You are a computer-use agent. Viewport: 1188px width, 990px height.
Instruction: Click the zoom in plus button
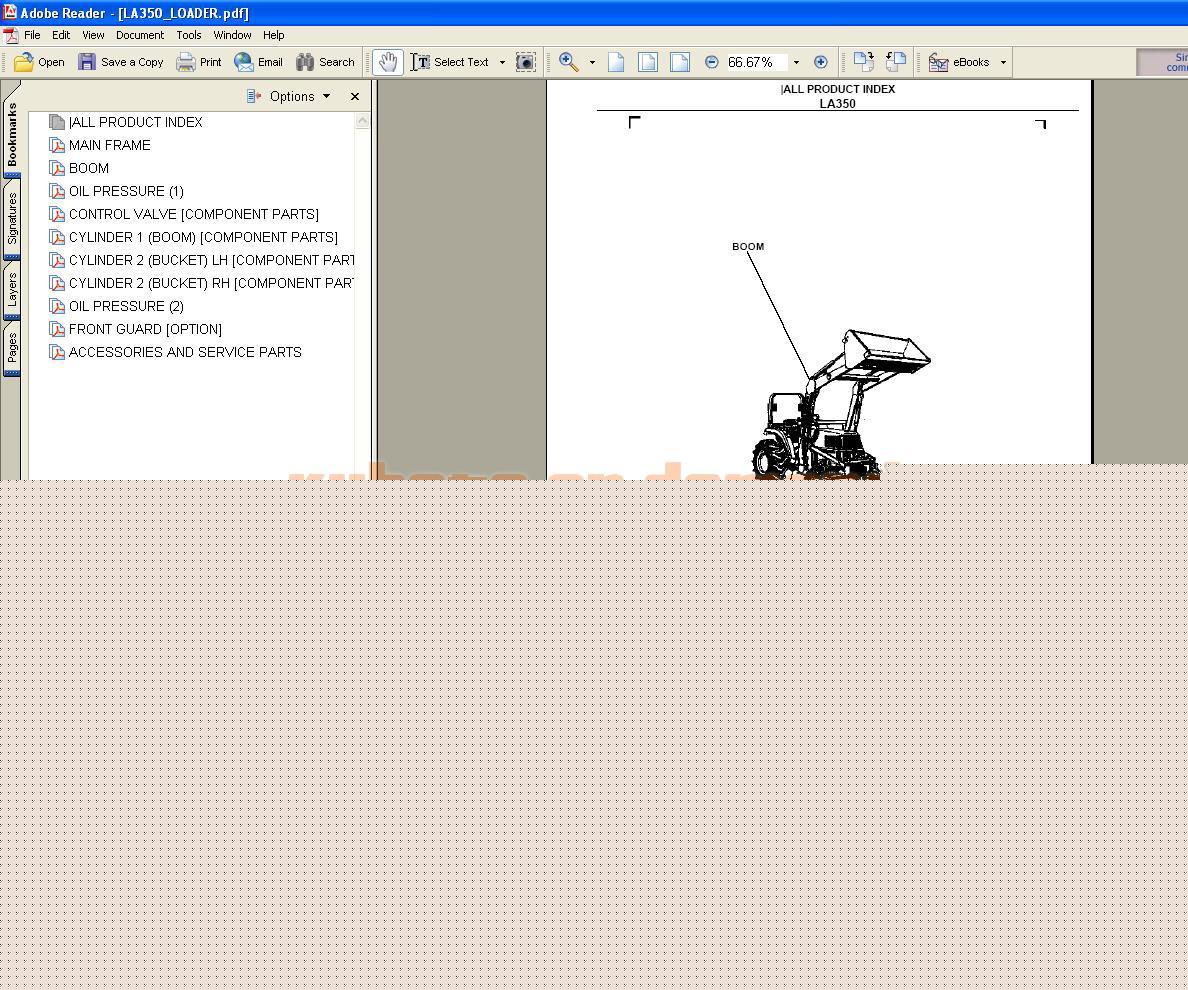pos(821,62)
